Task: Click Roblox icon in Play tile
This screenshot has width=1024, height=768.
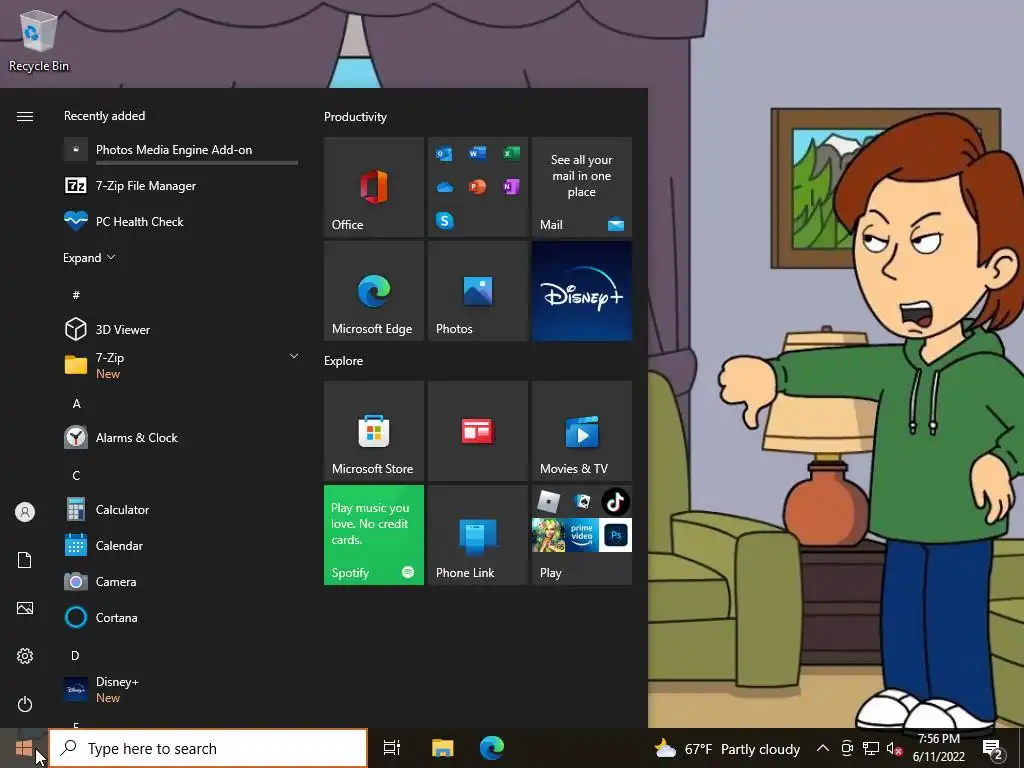Action: click(x=549, y=502)
